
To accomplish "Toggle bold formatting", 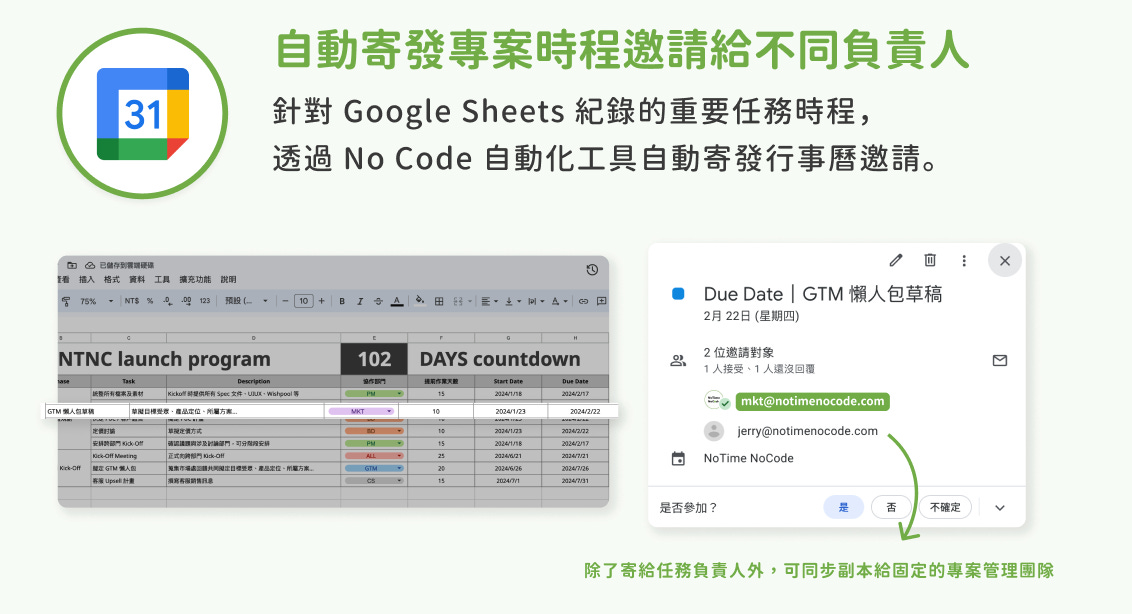I will click(x=342, y=301).
